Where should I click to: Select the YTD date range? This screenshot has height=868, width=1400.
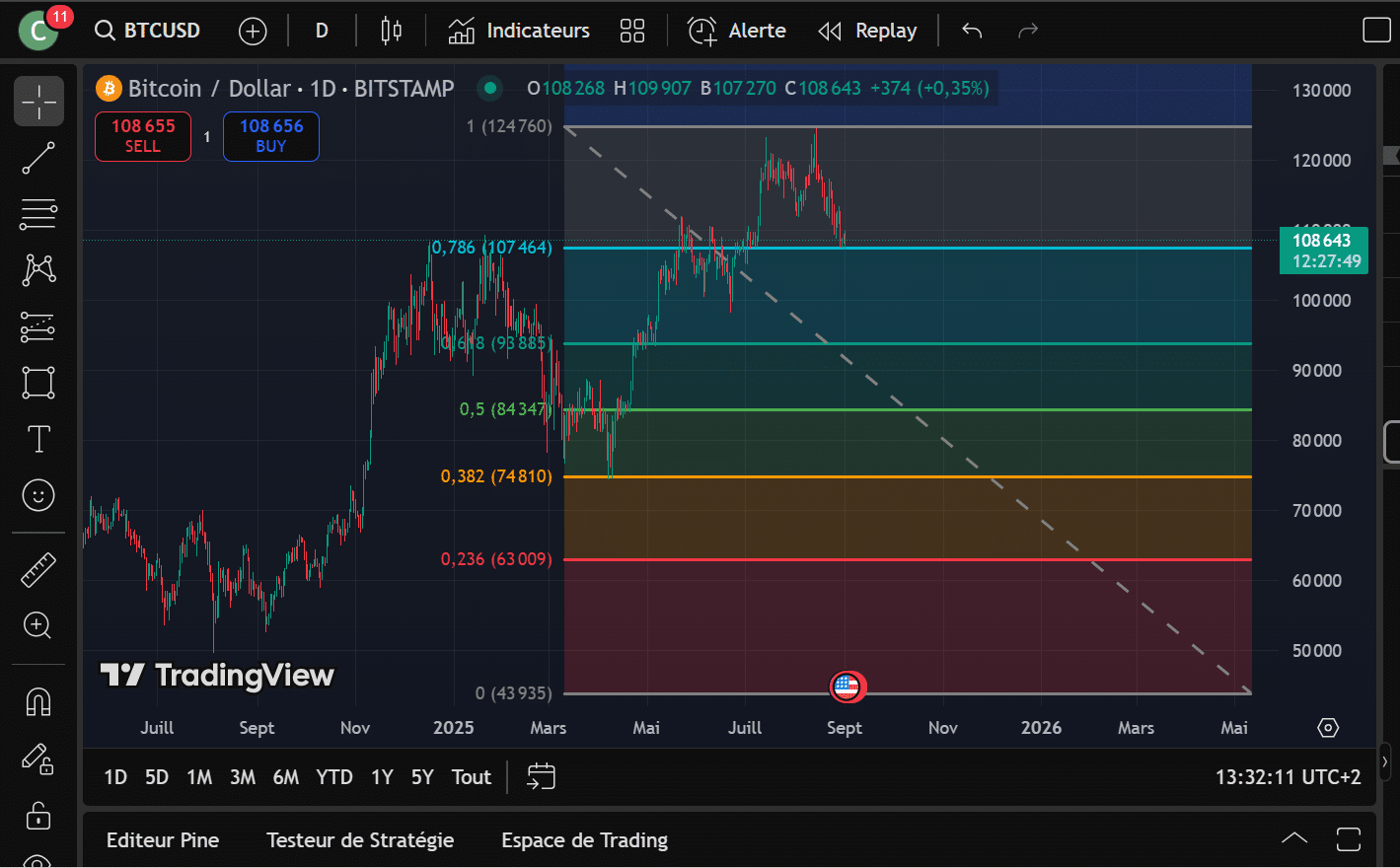pos(334,777)
